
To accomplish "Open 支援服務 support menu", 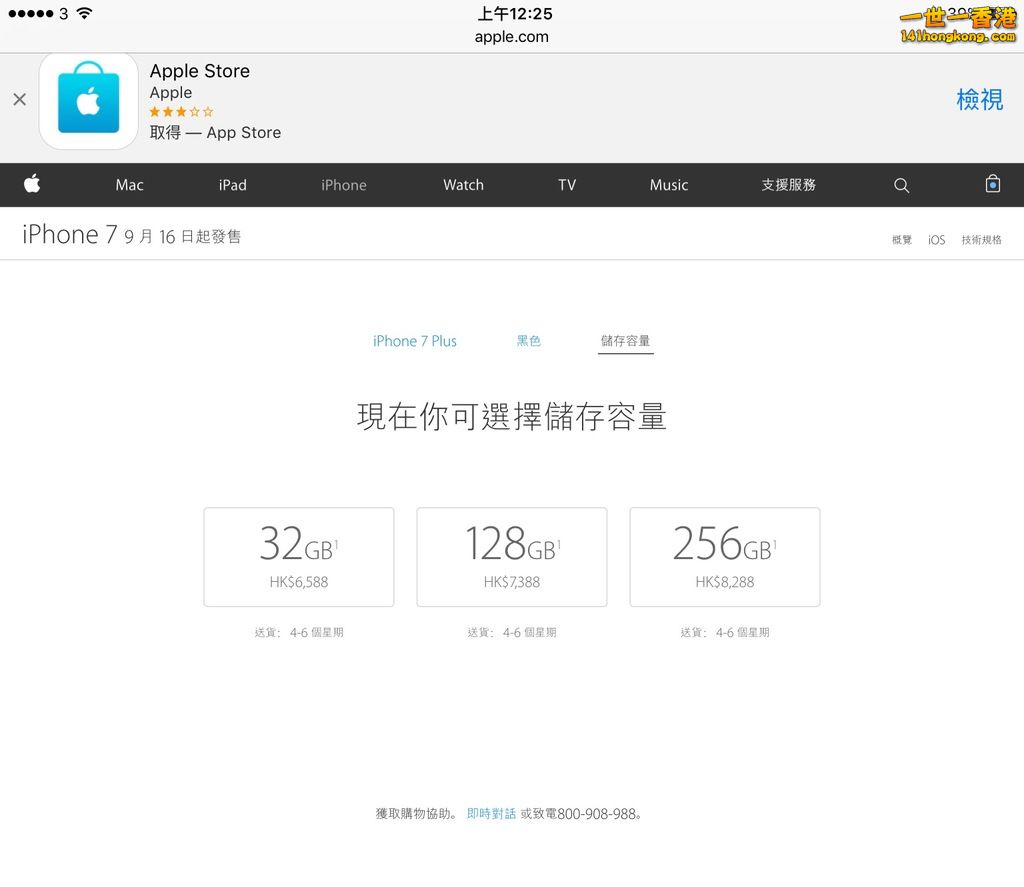I will point(788,185).
